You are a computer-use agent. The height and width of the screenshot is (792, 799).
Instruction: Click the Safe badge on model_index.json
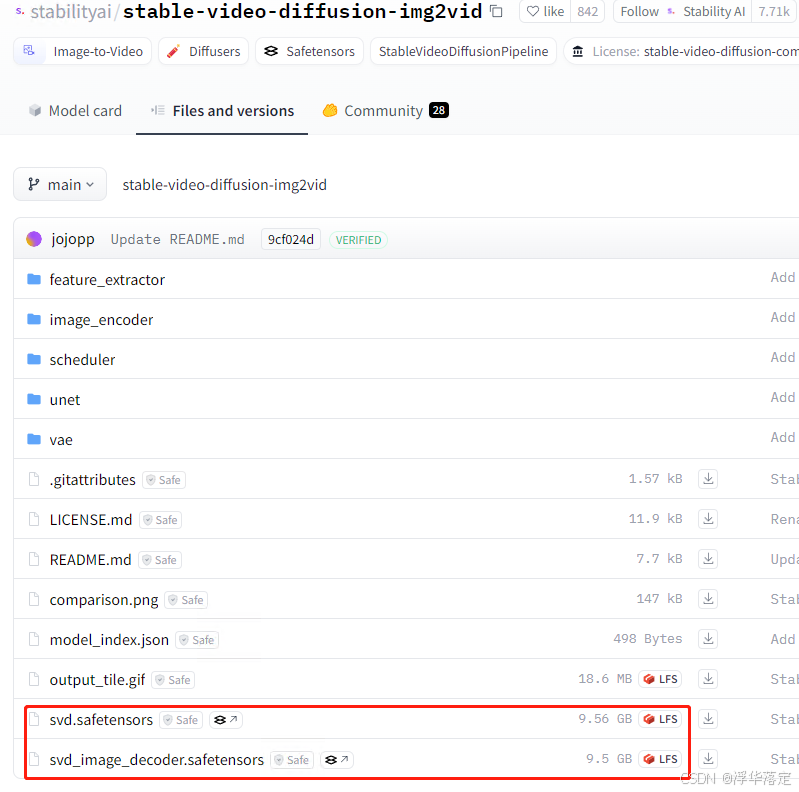pyautogui.click(x=197, y=640)
